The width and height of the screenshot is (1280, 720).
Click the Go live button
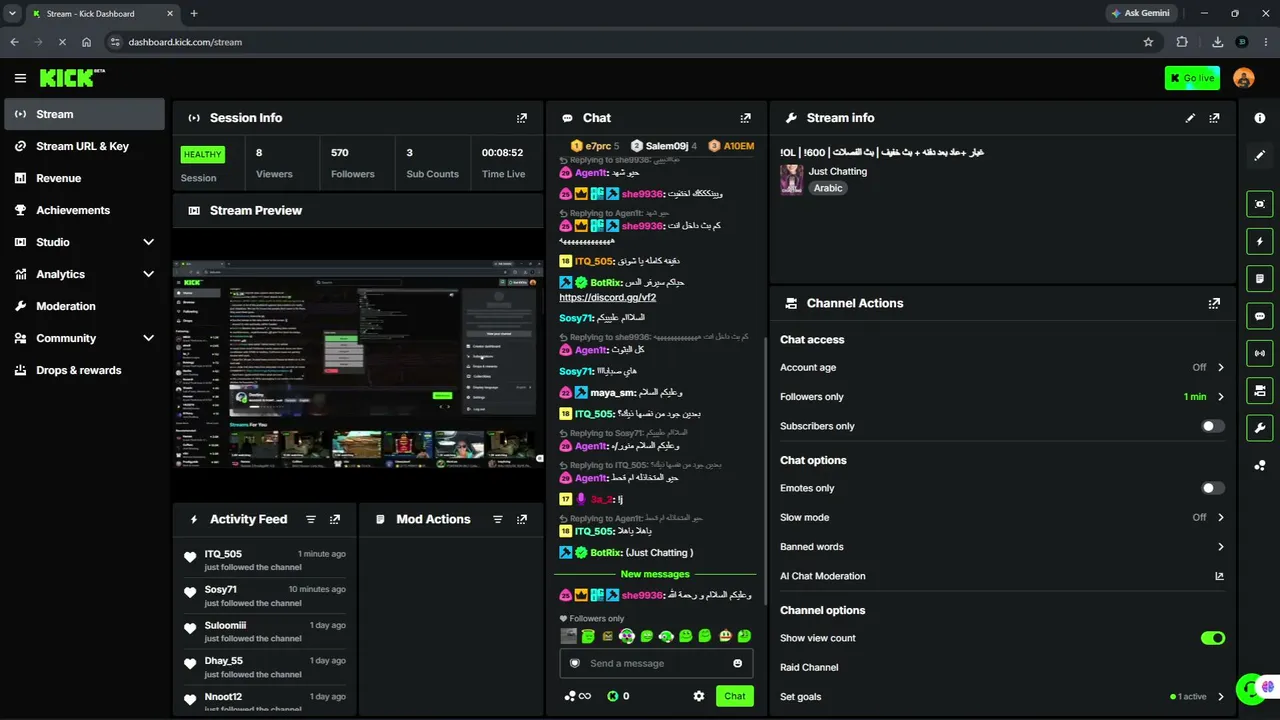point(1192,78)
